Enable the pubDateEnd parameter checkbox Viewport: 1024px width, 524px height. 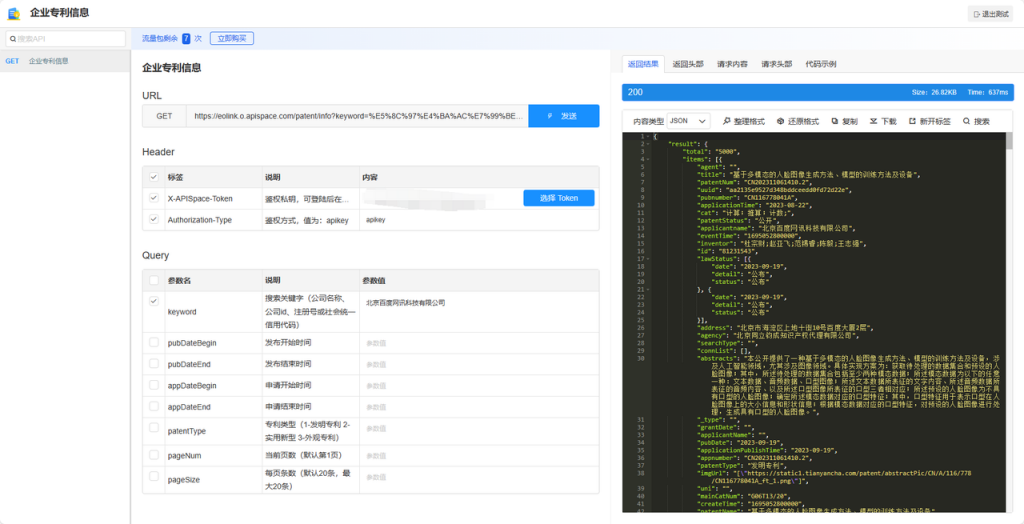[153, 363]
